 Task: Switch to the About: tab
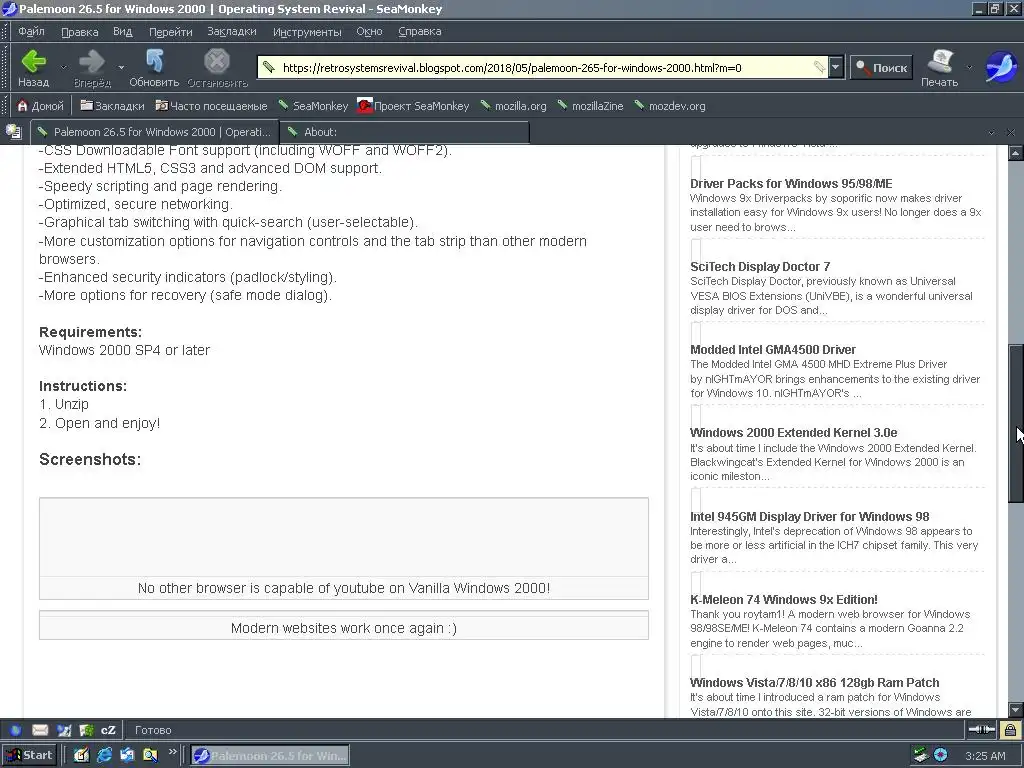(404, 132)
